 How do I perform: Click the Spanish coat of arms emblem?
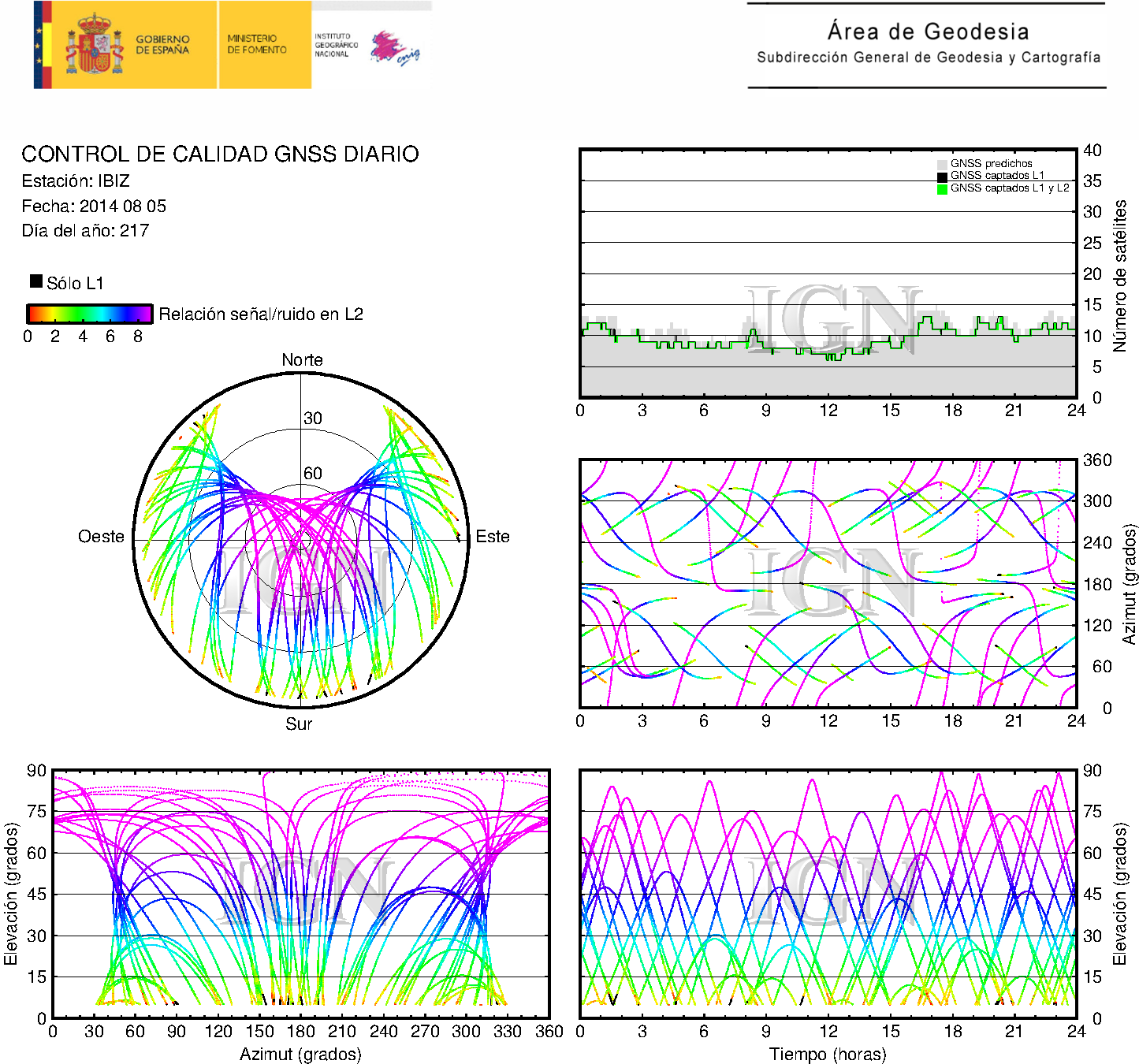pyautogui.click(x=94, y=45)
